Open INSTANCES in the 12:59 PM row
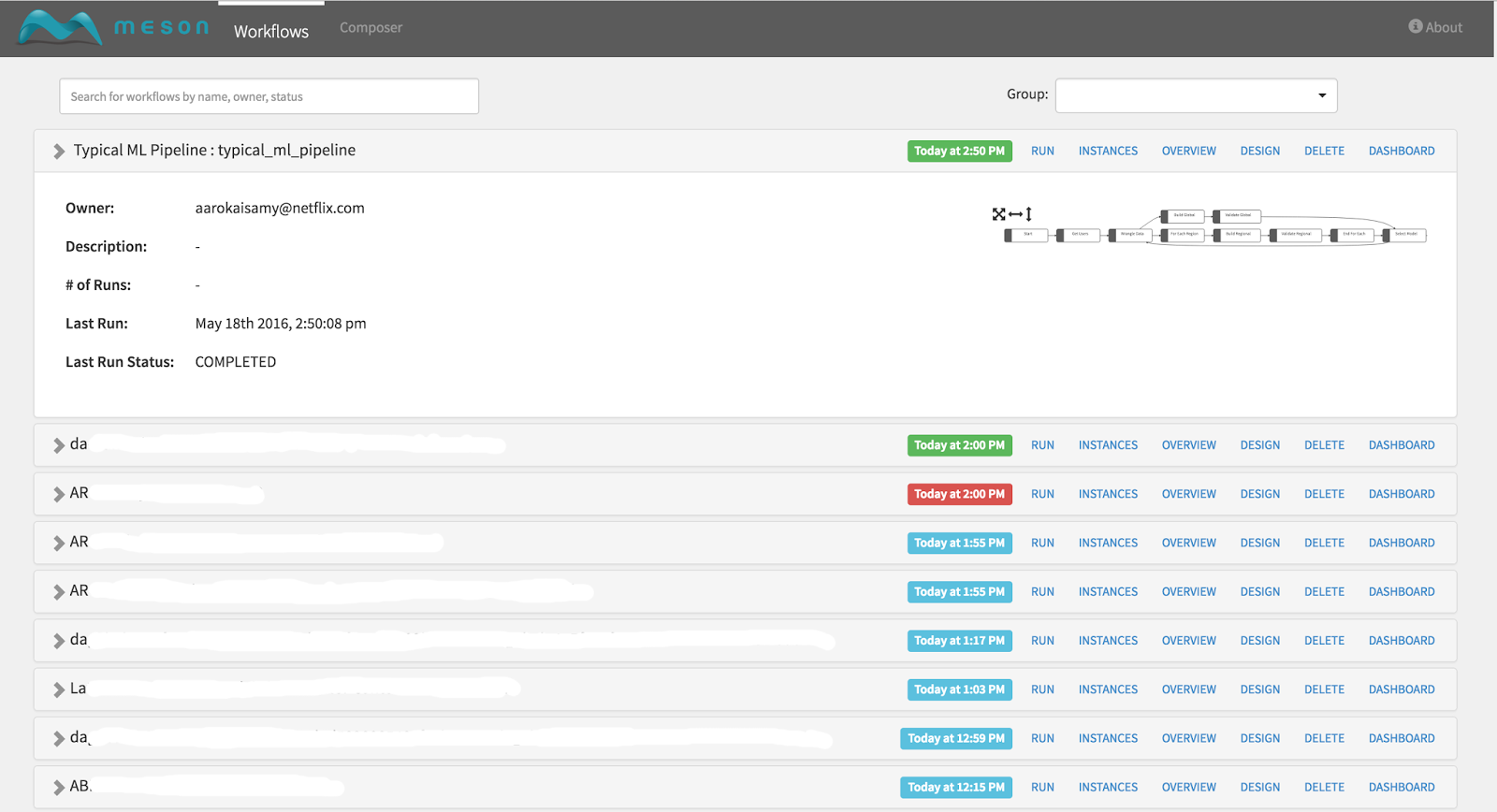 click(x=1108, y=738)
